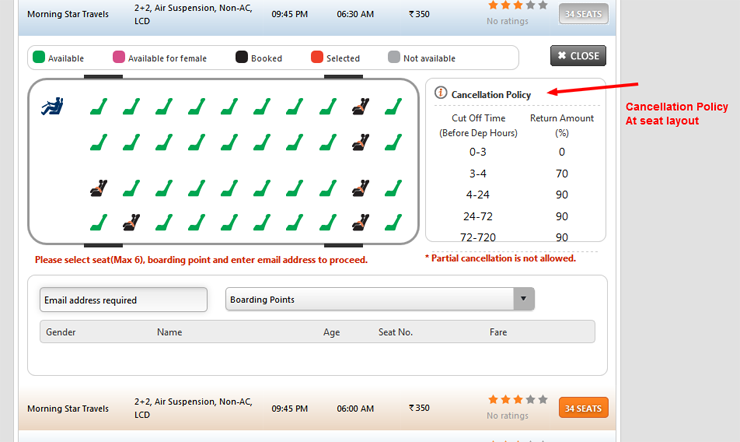Click the driver steering wheel icon
This screenshot has width=740, height=442.
coord(52,105)
